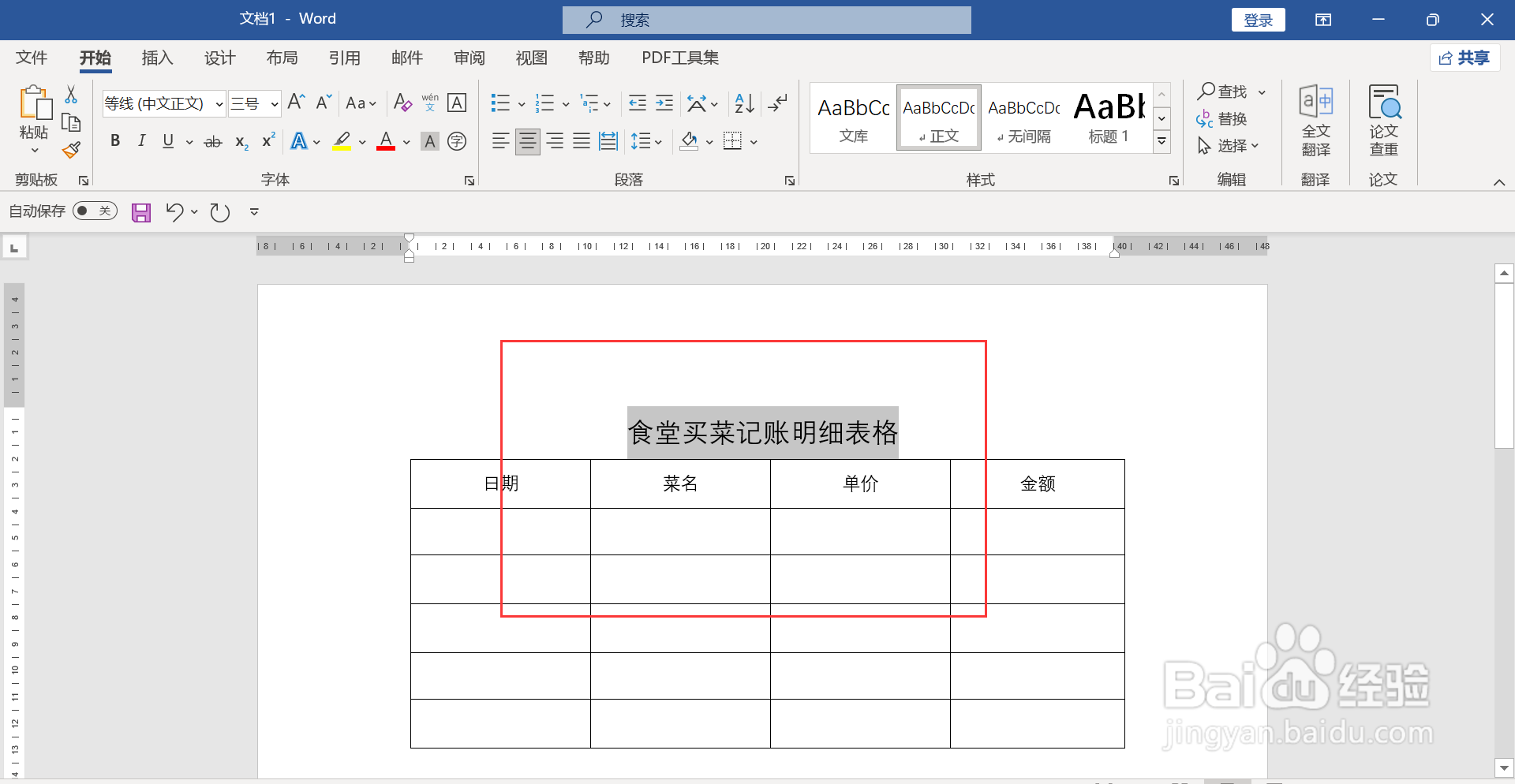This screenshot has width=1515, height=784.
Task: Expand the styles gallery more button
Action: [1161, 142]
